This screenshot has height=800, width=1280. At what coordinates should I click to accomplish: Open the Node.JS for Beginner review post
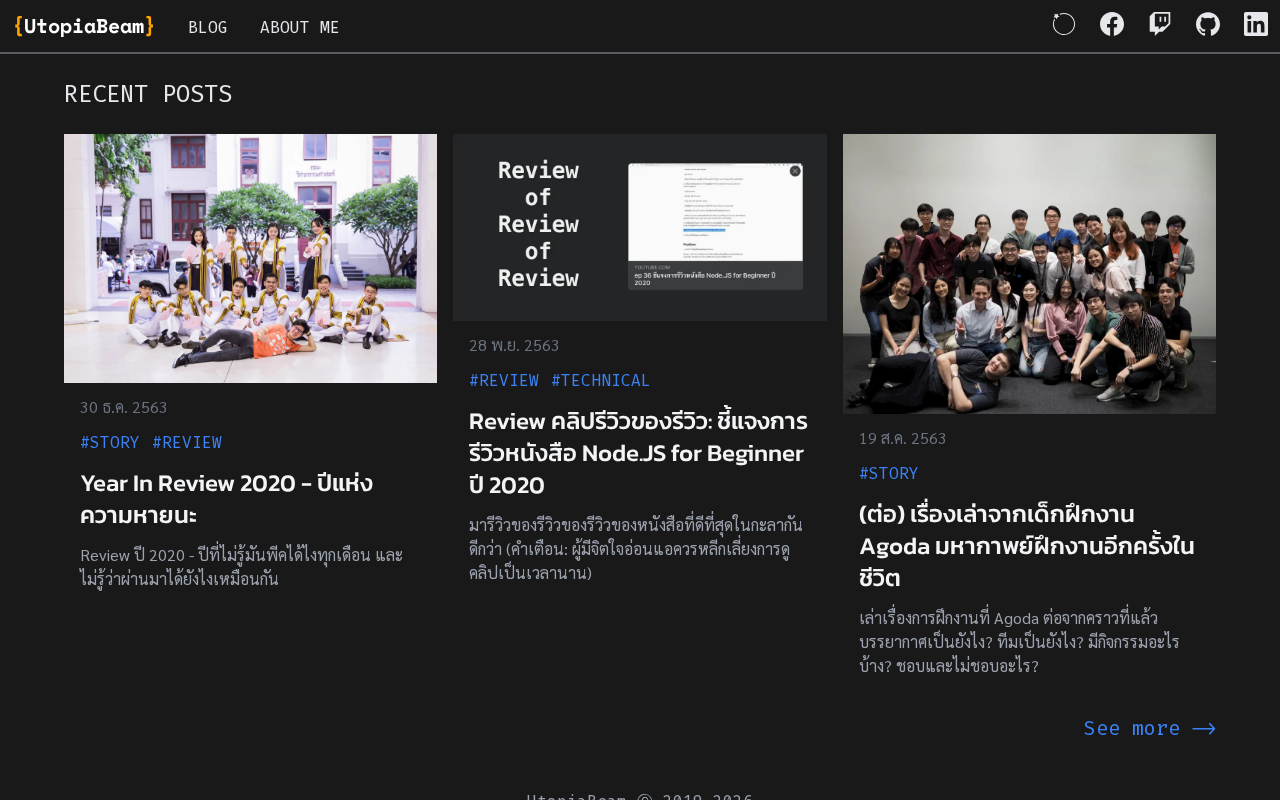point(639,453)
